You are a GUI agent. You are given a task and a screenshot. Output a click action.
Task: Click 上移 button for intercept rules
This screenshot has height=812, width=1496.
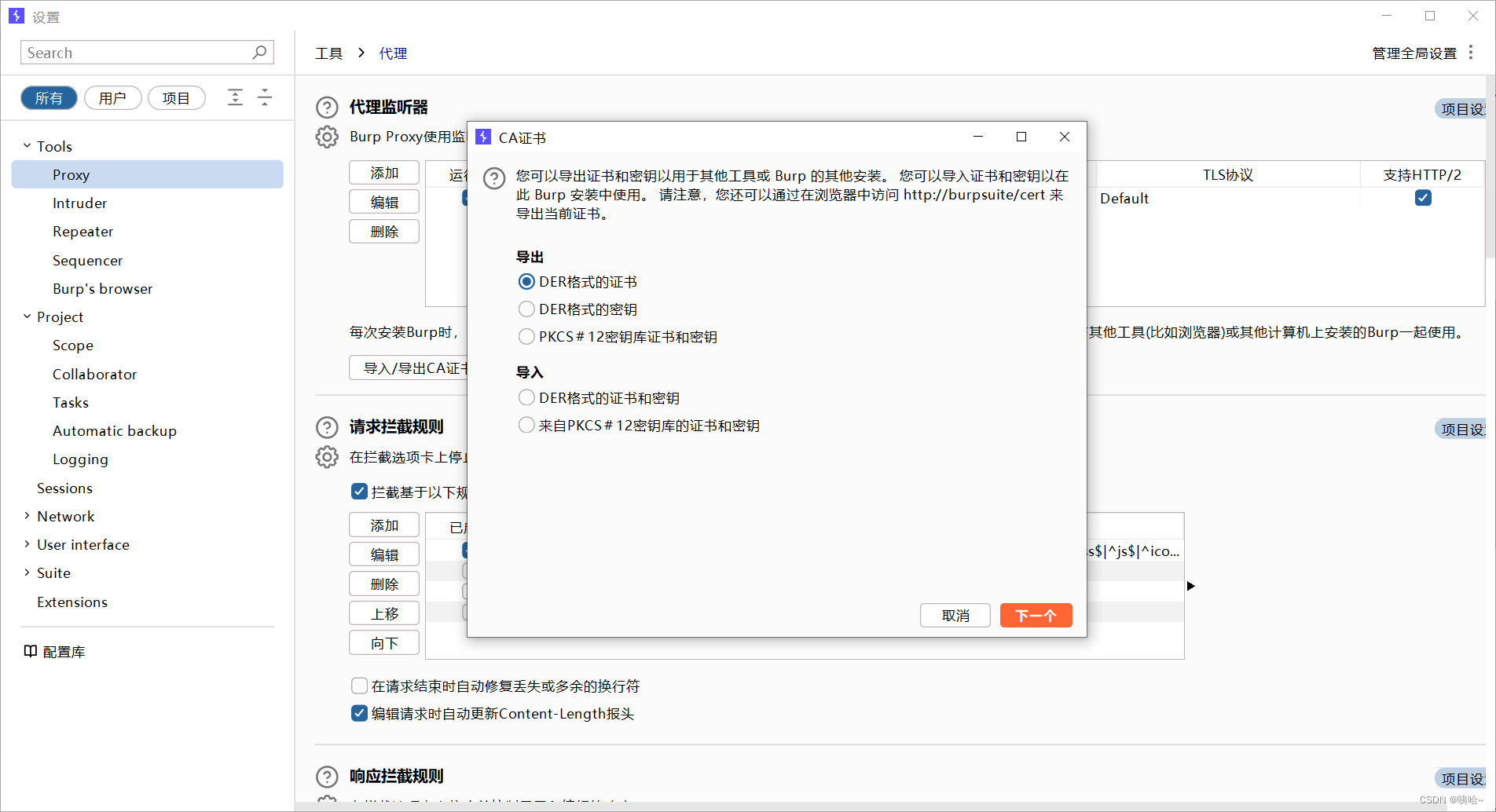tap(384, 613)
